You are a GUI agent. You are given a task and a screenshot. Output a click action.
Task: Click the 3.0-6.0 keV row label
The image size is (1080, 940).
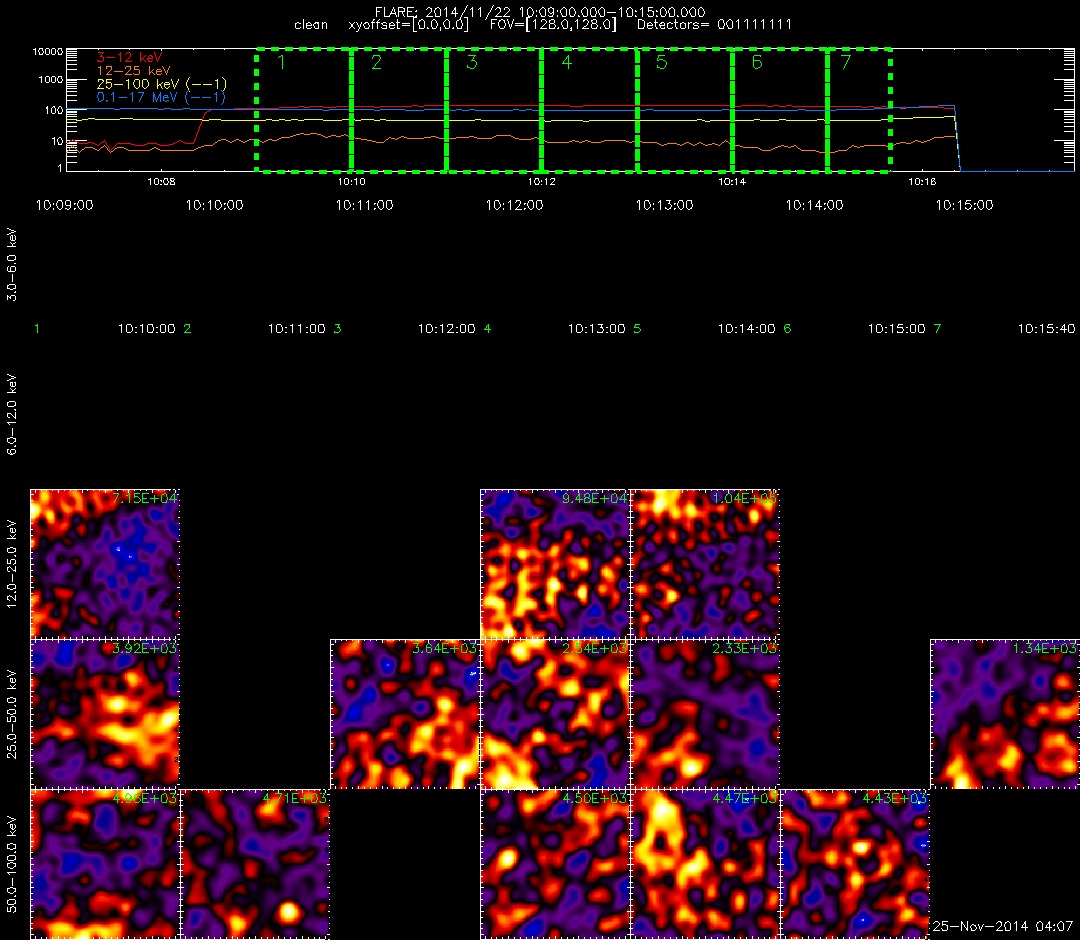click(12, 266)
